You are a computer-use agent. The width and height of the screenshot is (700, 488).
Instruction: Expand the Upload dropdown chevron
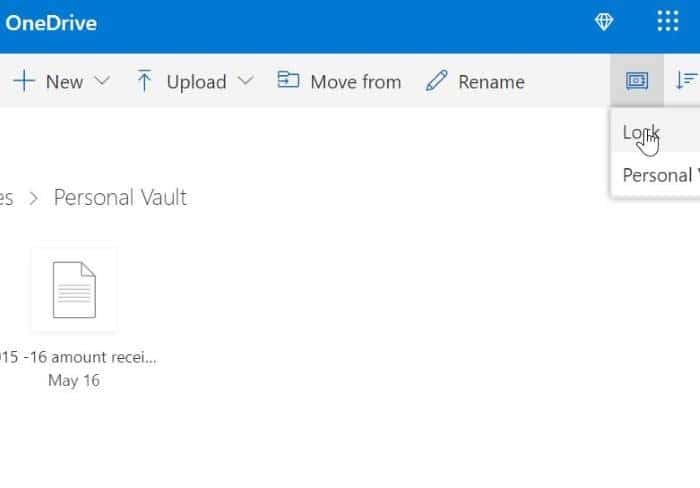(246, 81)
